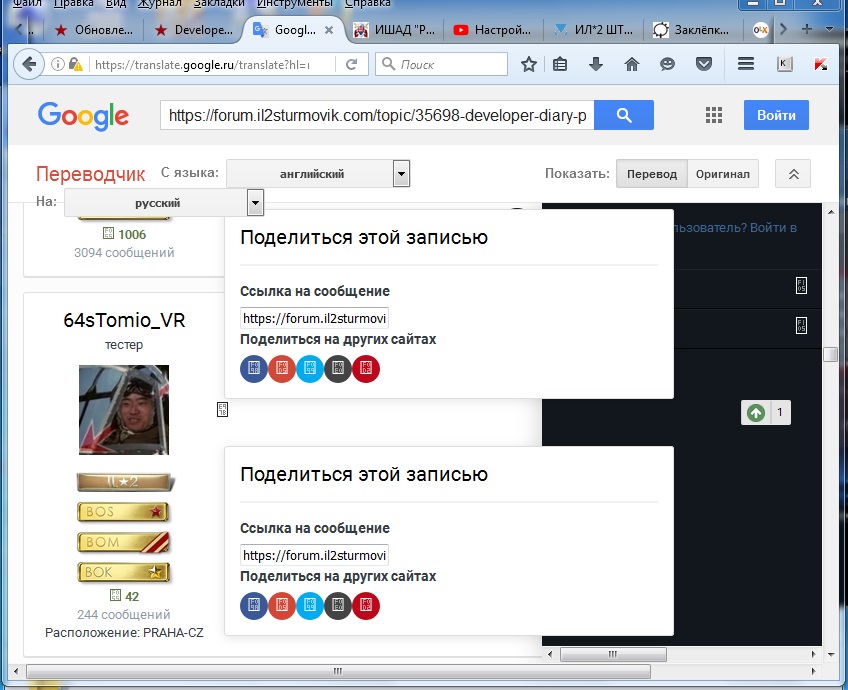Show site info via the lock warning icon
Screen dimensions: 848x690
point(75,64)
